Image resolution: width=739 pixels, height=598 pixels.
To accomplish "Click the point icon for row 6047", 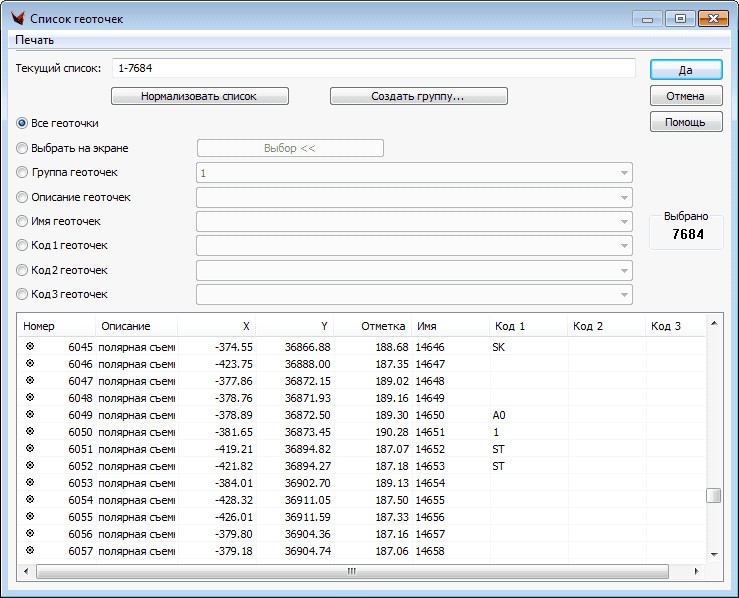I will (29, 380).
